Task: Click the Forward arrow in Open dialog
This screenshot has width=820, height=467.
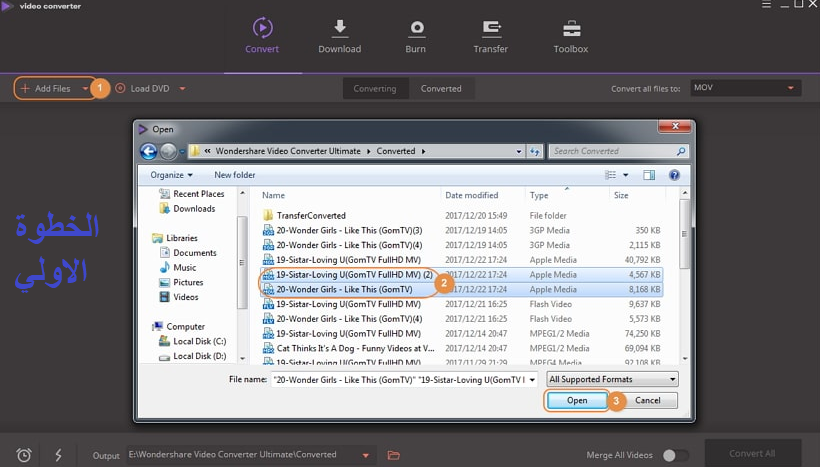Action: click(168, 152)
